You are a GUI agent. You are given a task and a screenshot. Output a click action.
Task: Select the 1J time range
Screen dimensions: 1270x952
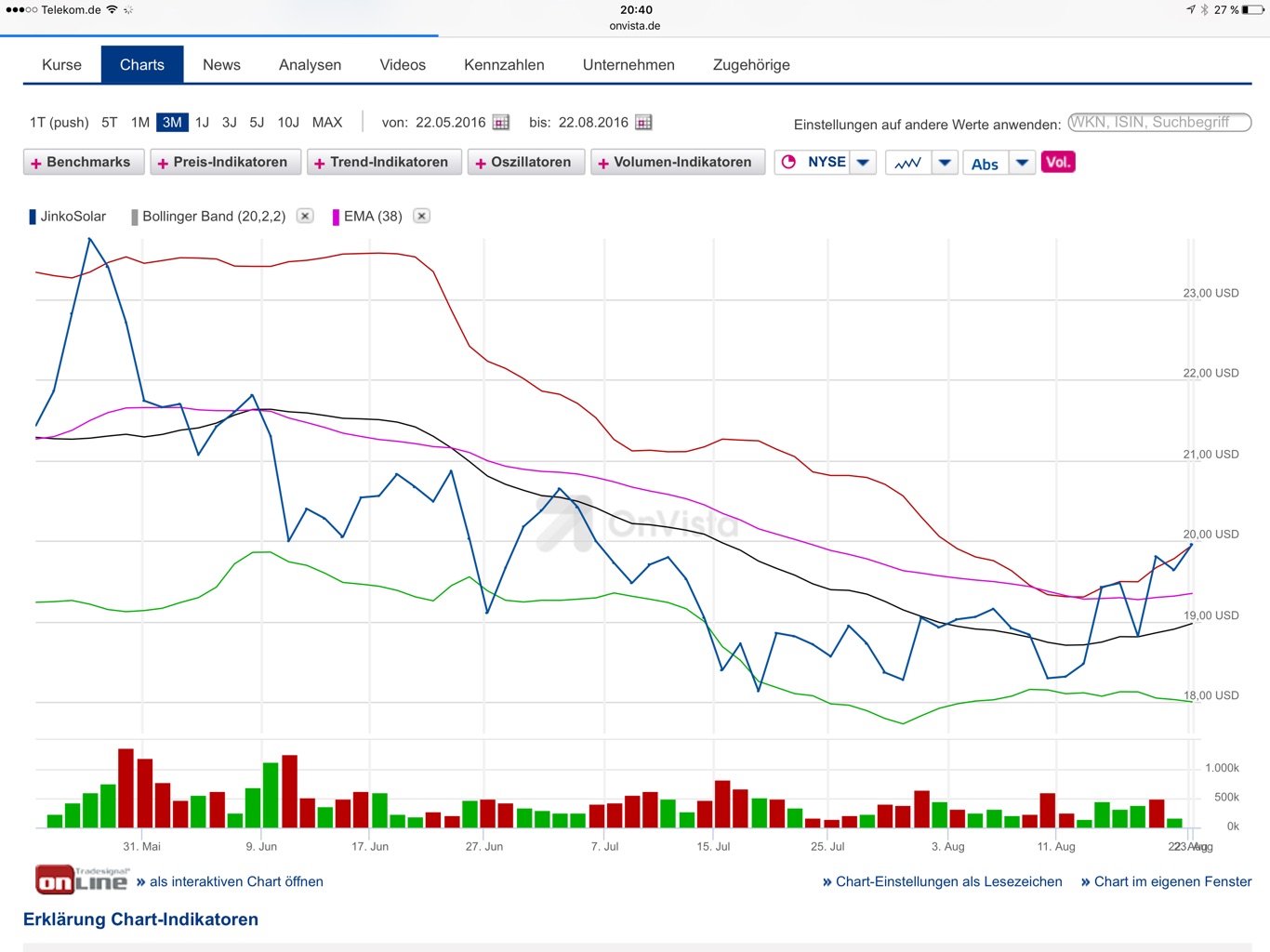point(202,123)
